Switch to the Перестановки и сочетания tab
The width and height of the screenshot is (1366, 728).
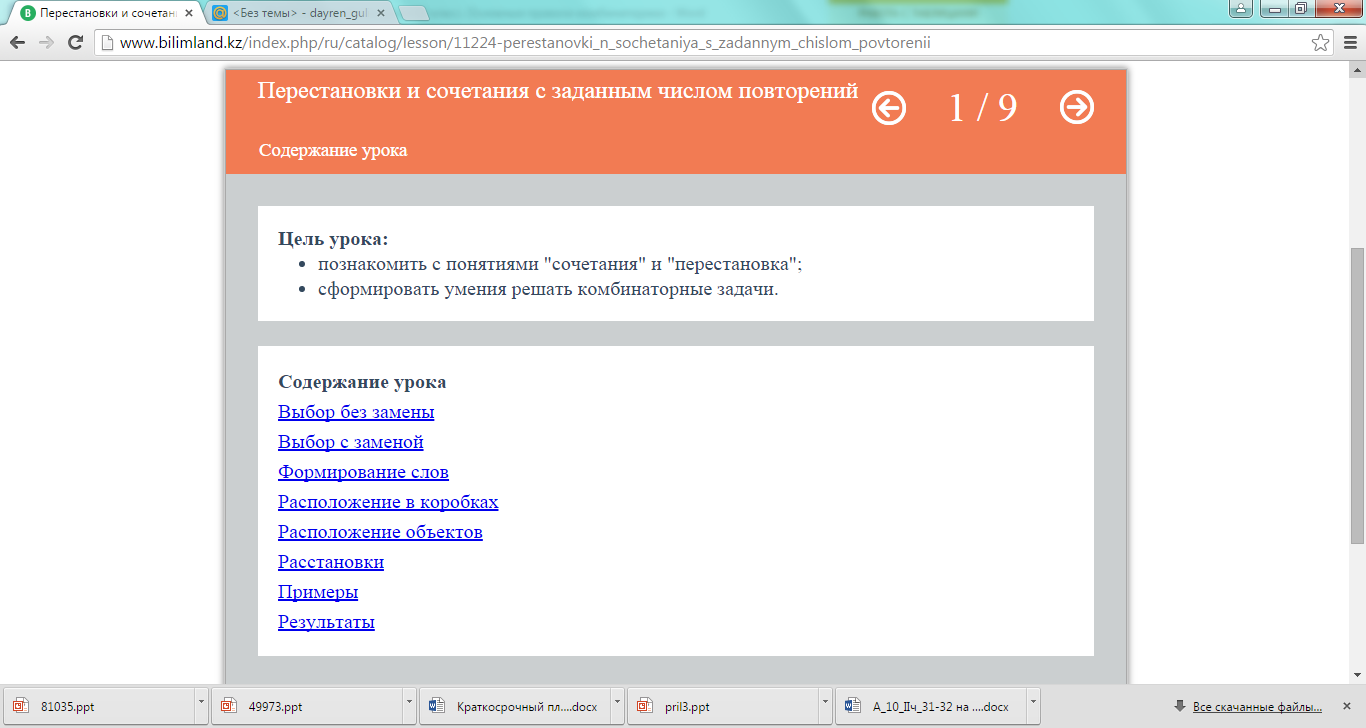[108, 14]
